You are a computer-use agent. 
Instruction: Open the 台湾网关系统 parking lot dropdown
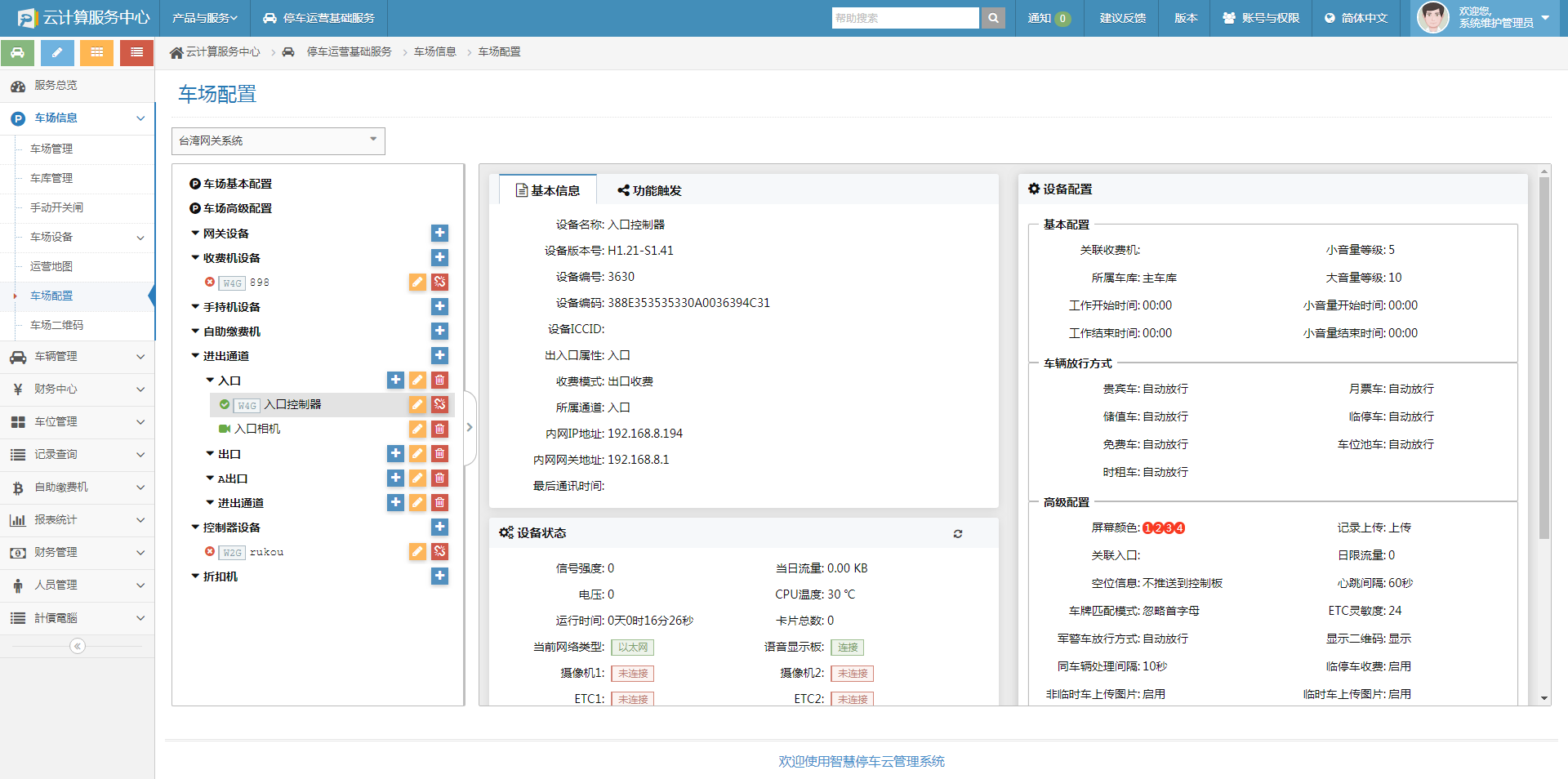[x=278, y=140]
